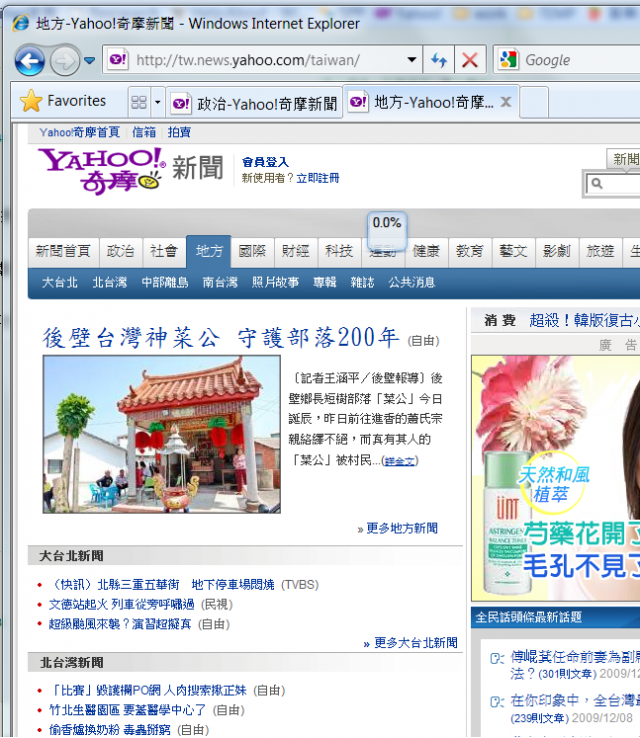The image size is (640, 738).
Task: Open the 旅遊 news tab
Action: [x=600, y=251]
